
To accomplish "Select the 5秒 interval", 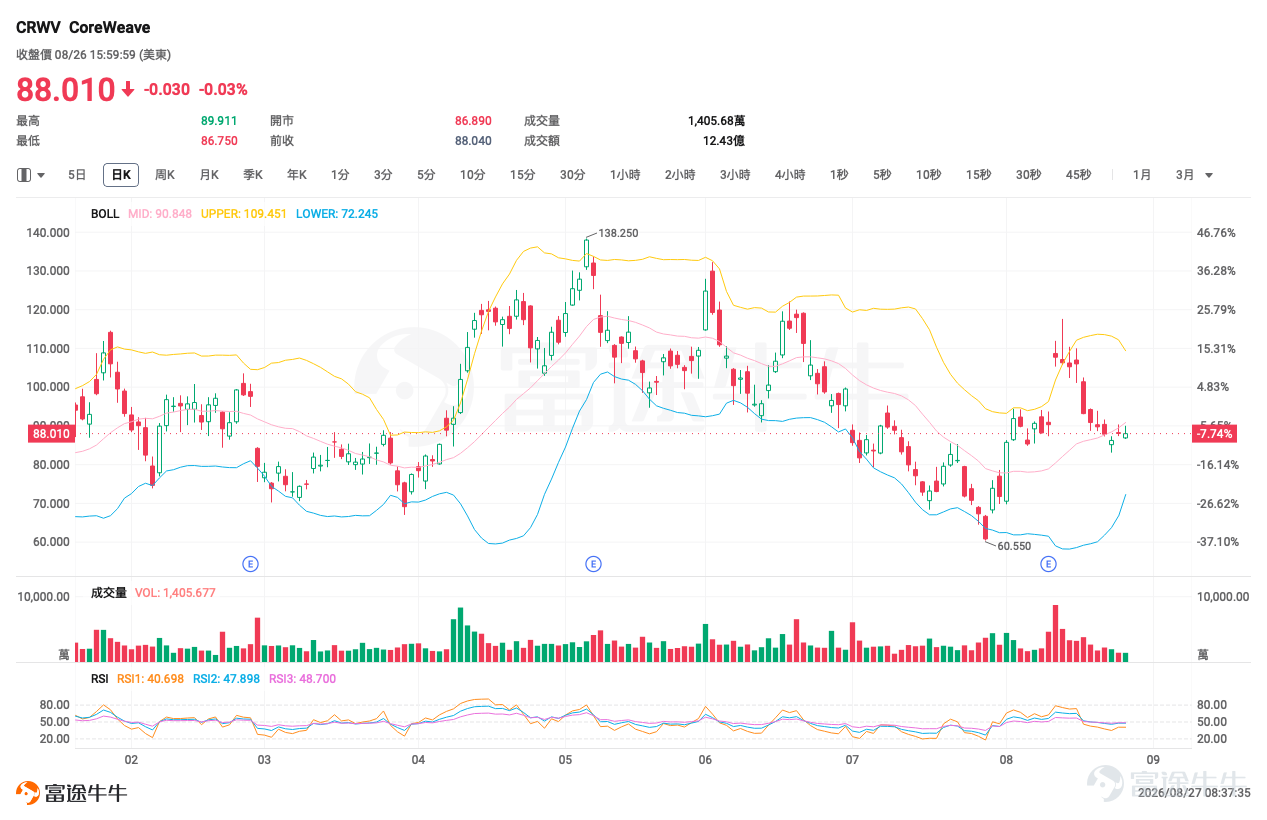I will (x=881, y=175).
